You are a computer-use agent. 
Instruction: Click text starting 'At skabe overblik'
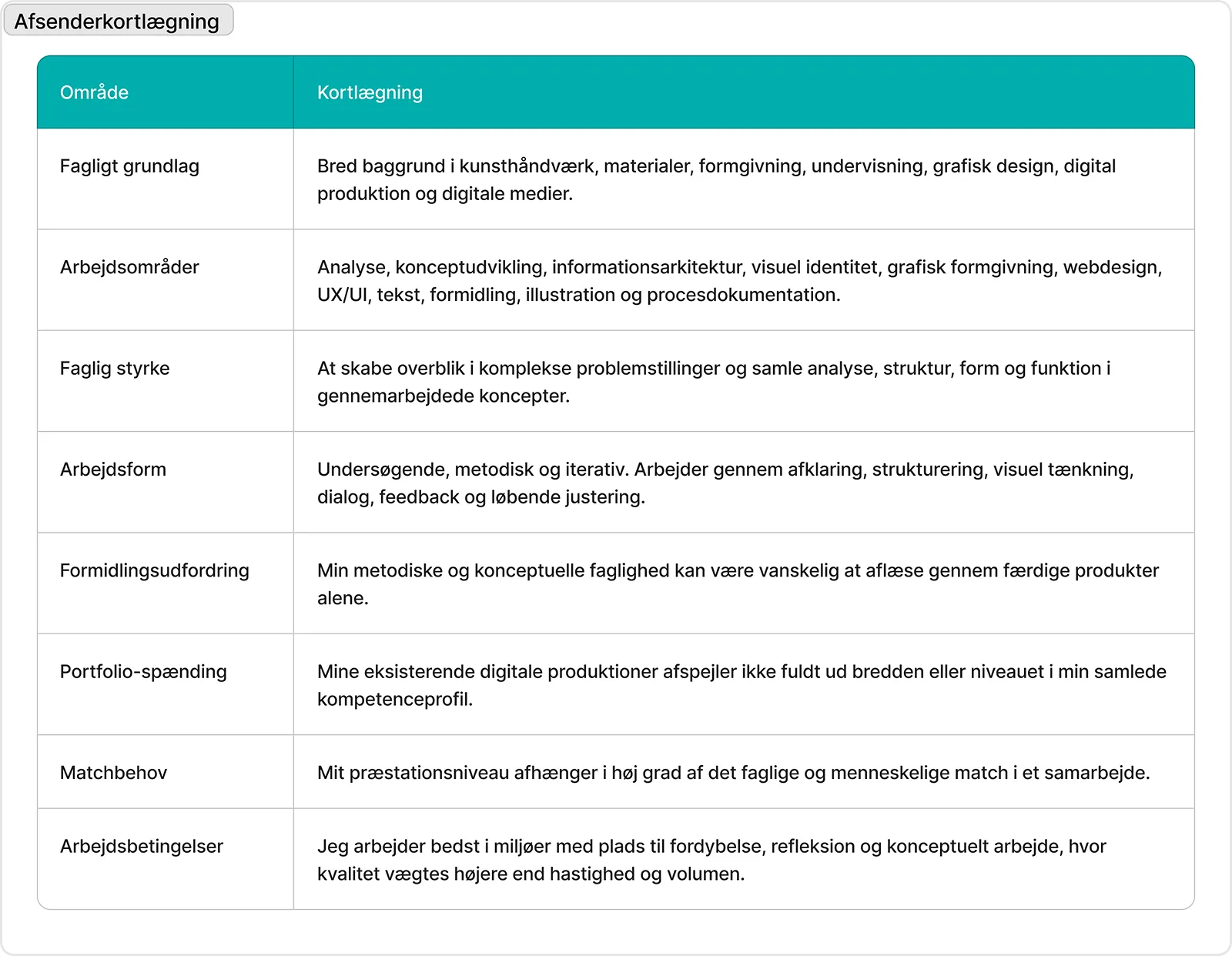click(x=714, y=382)
